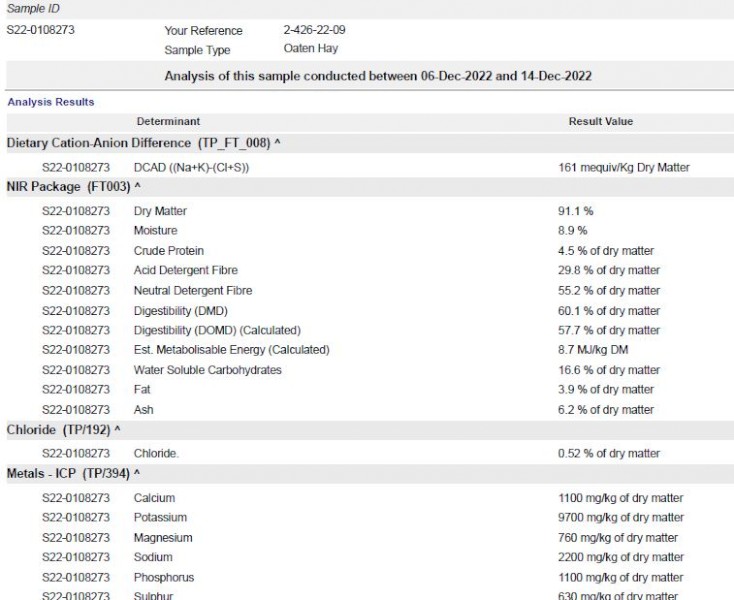Click the 161 mequiv/Kg Dry Matter result
Image resolution: width=734 pixels, height=600 pixels.
coord(623,167)
